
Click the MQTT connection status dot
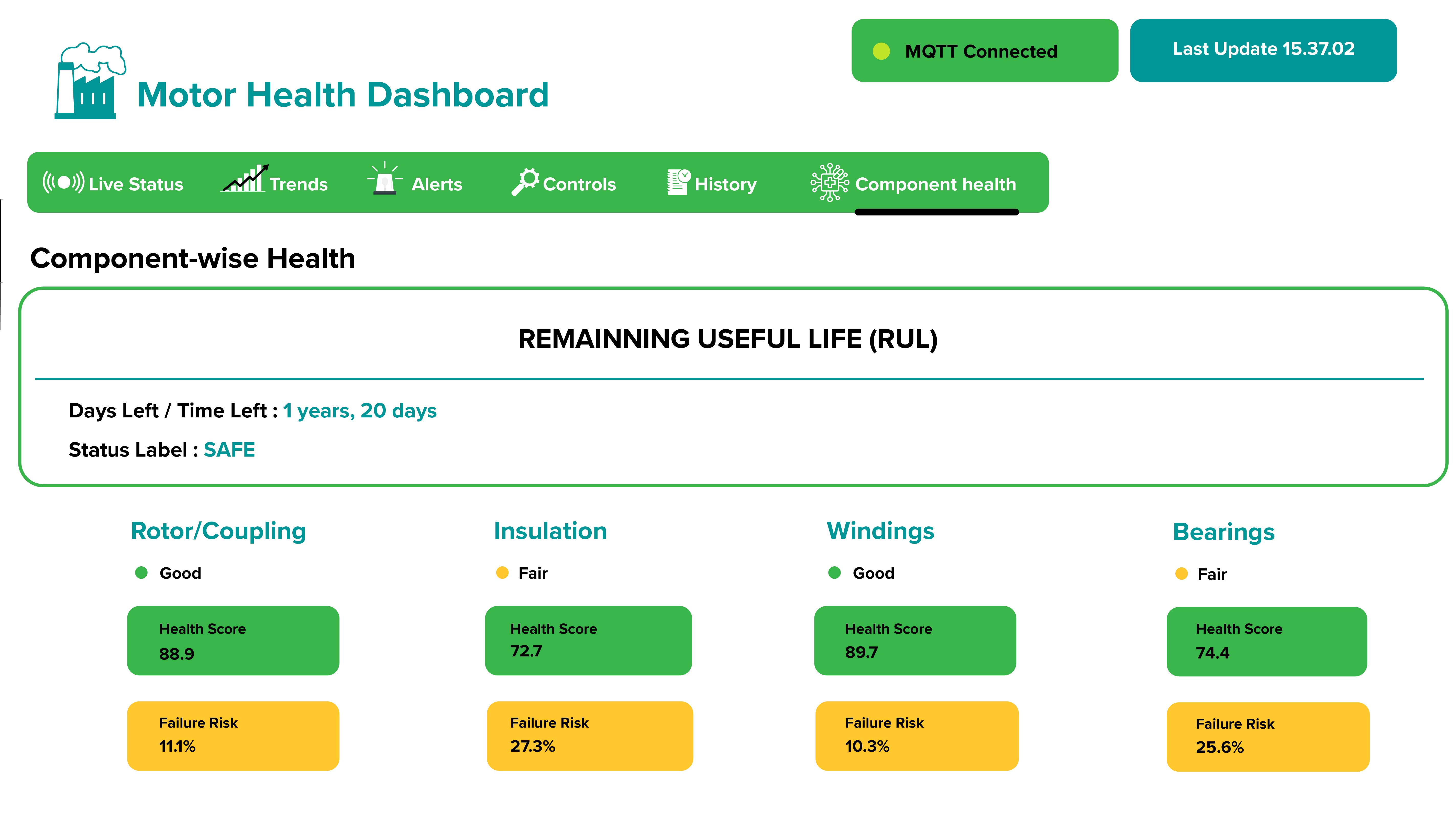[881, 51]
